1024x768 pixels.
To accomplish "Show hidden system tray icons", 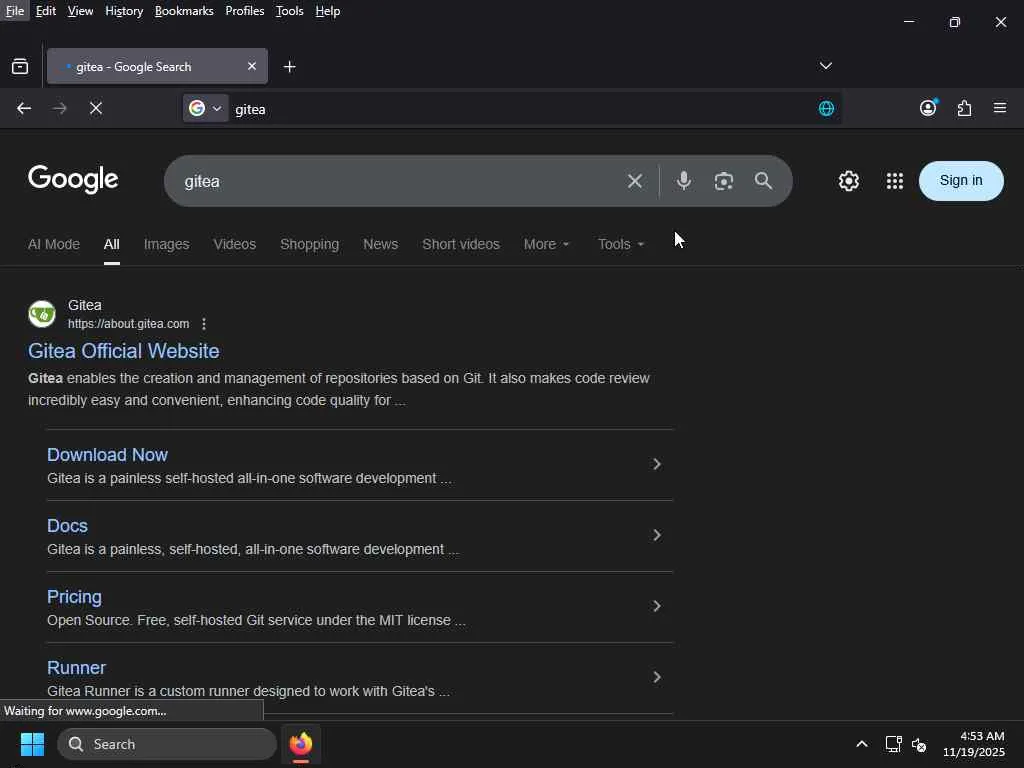I will (862, 744).
